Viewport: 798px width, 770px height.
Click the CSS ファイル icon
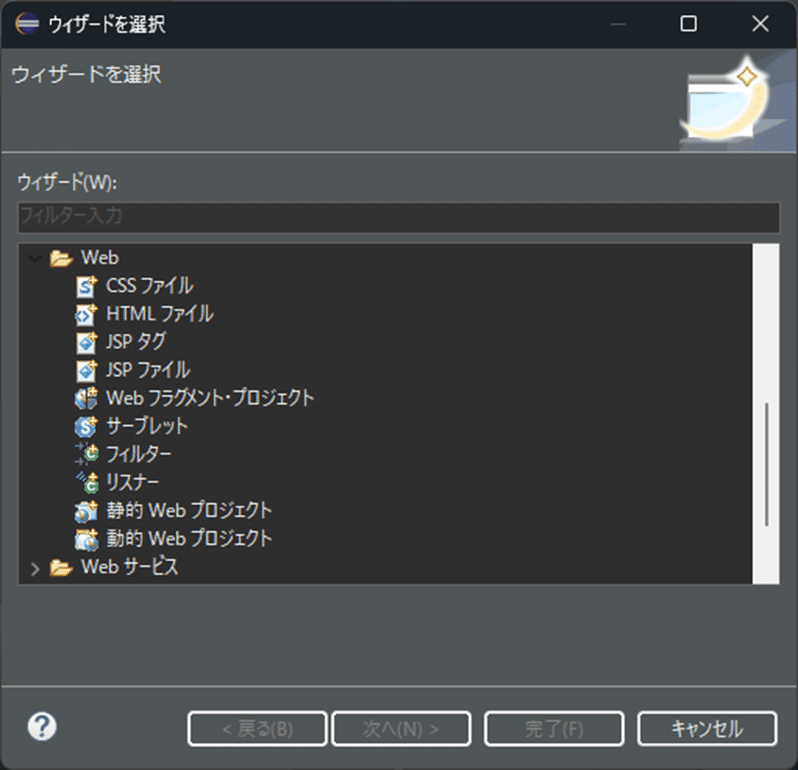pos(86,286)
